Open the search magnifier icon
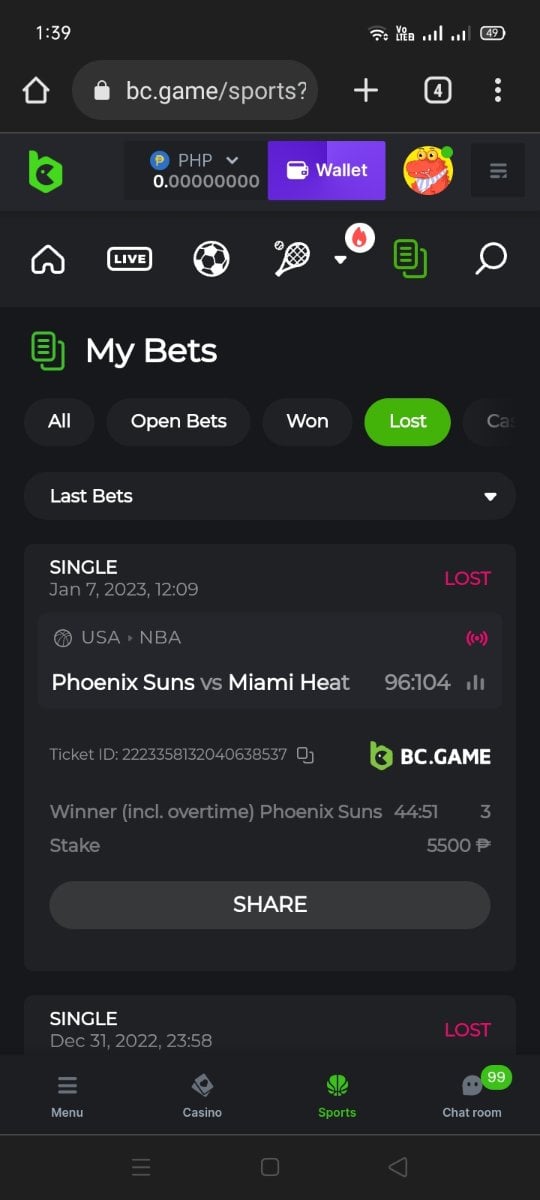The height and width of the screenshot is (1200, 540). click(x=491, y=259)
